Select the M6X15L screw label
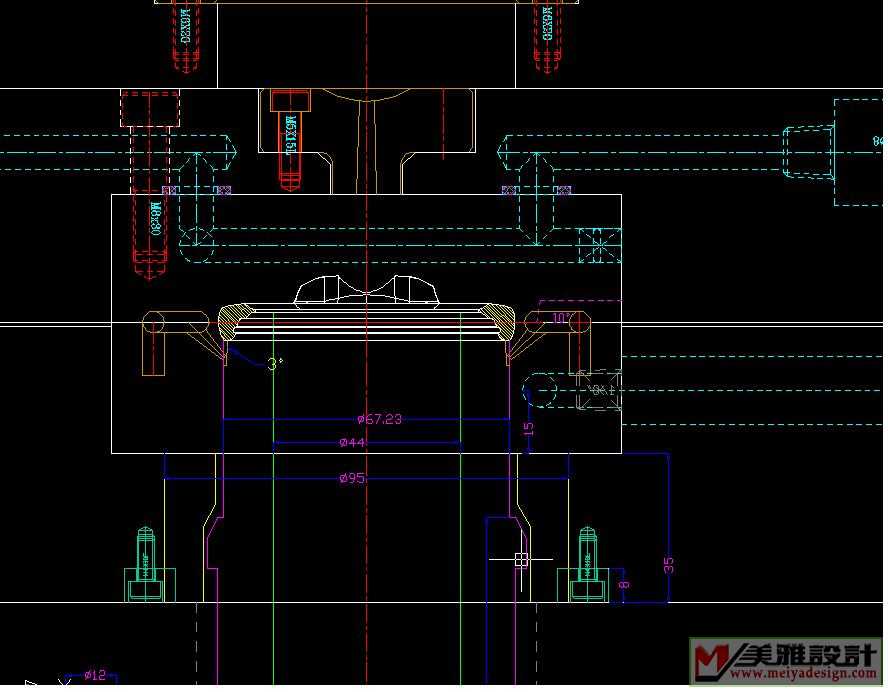Viewport: 888px width, 692px height. 291,135
